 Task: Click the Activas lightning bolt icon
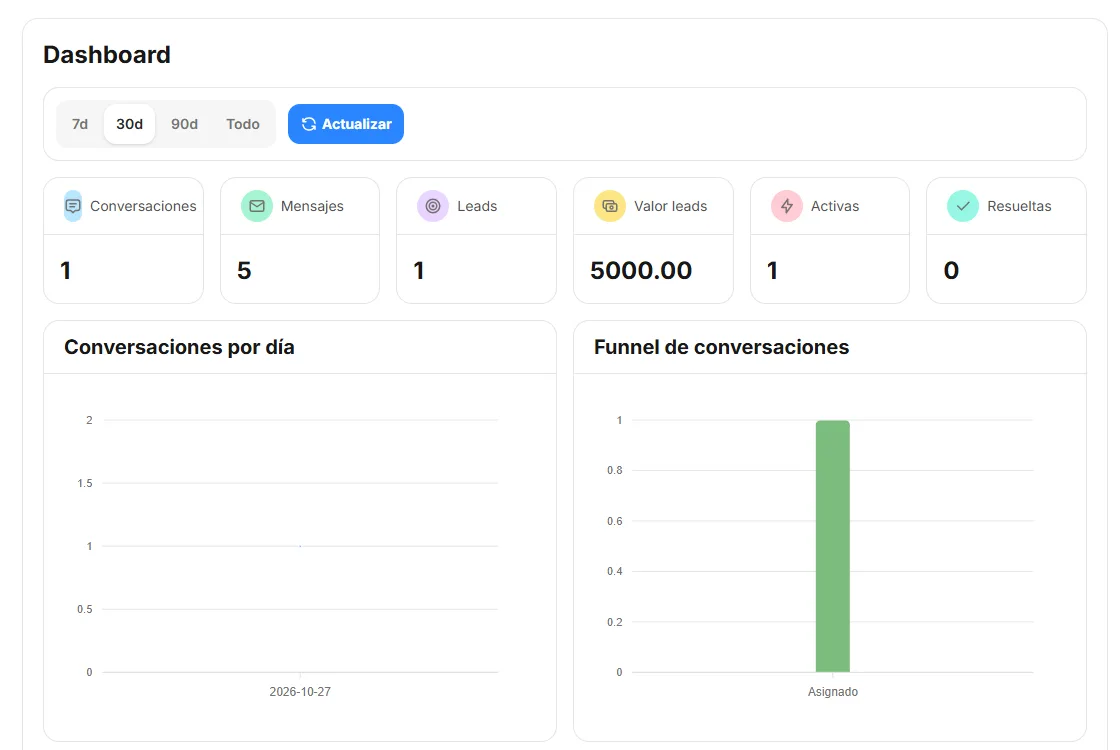coord(786,206)
